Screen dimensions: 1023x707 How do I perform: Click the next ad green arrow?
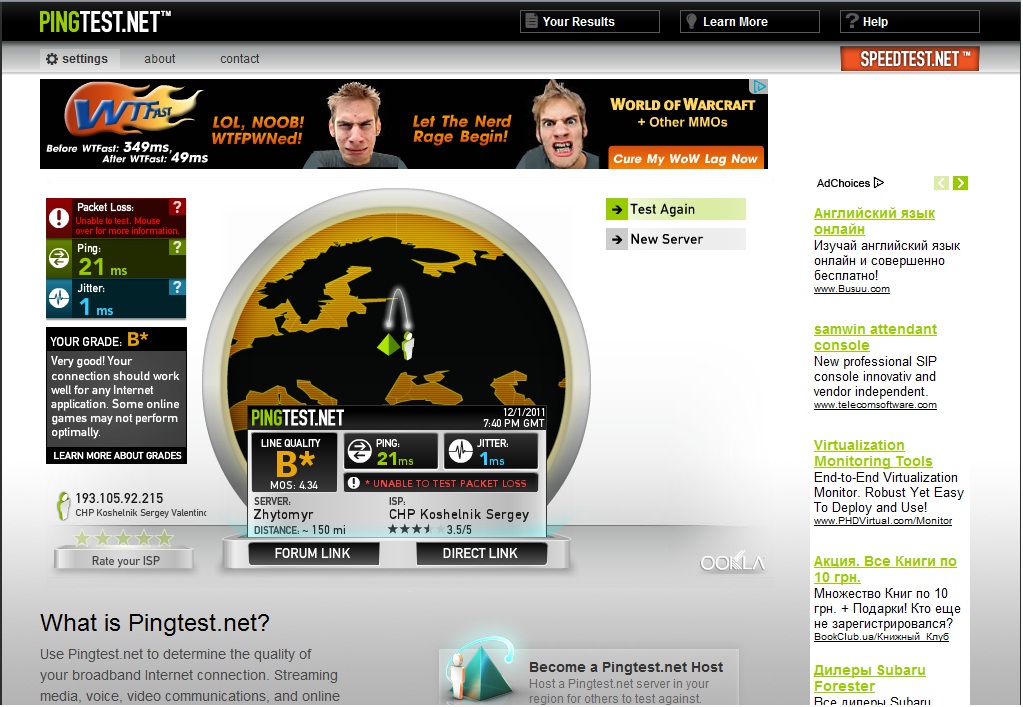click(960, 183)
